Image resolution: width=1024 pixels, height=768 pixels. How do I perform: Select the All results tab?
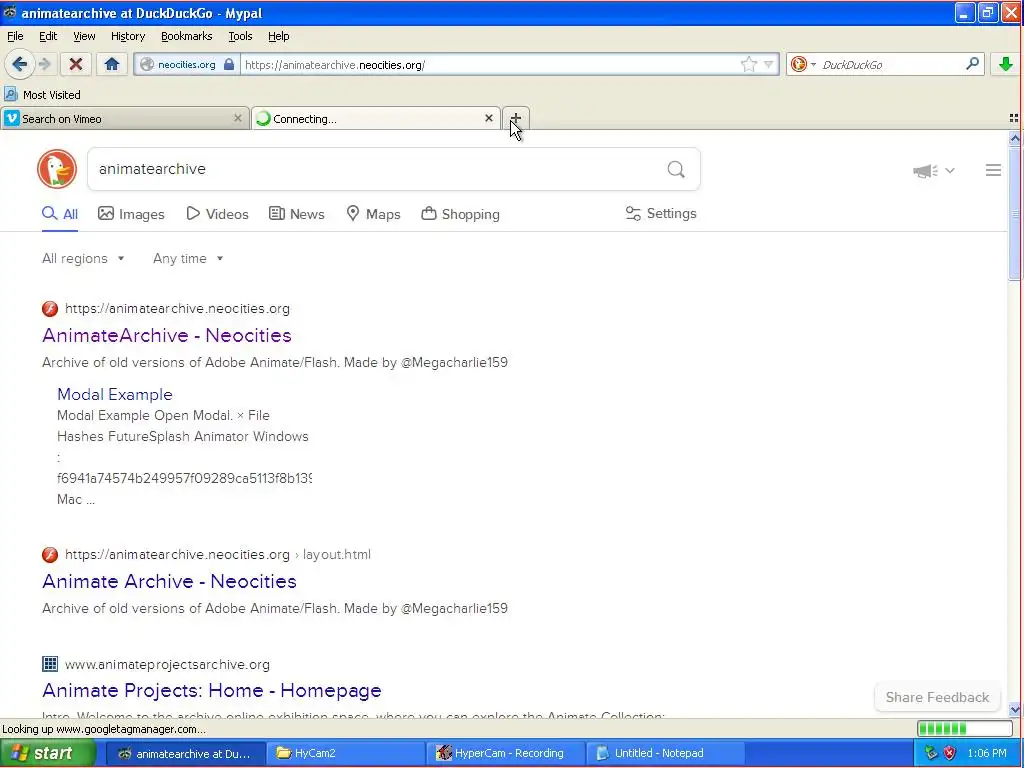[x=60, y=214]
